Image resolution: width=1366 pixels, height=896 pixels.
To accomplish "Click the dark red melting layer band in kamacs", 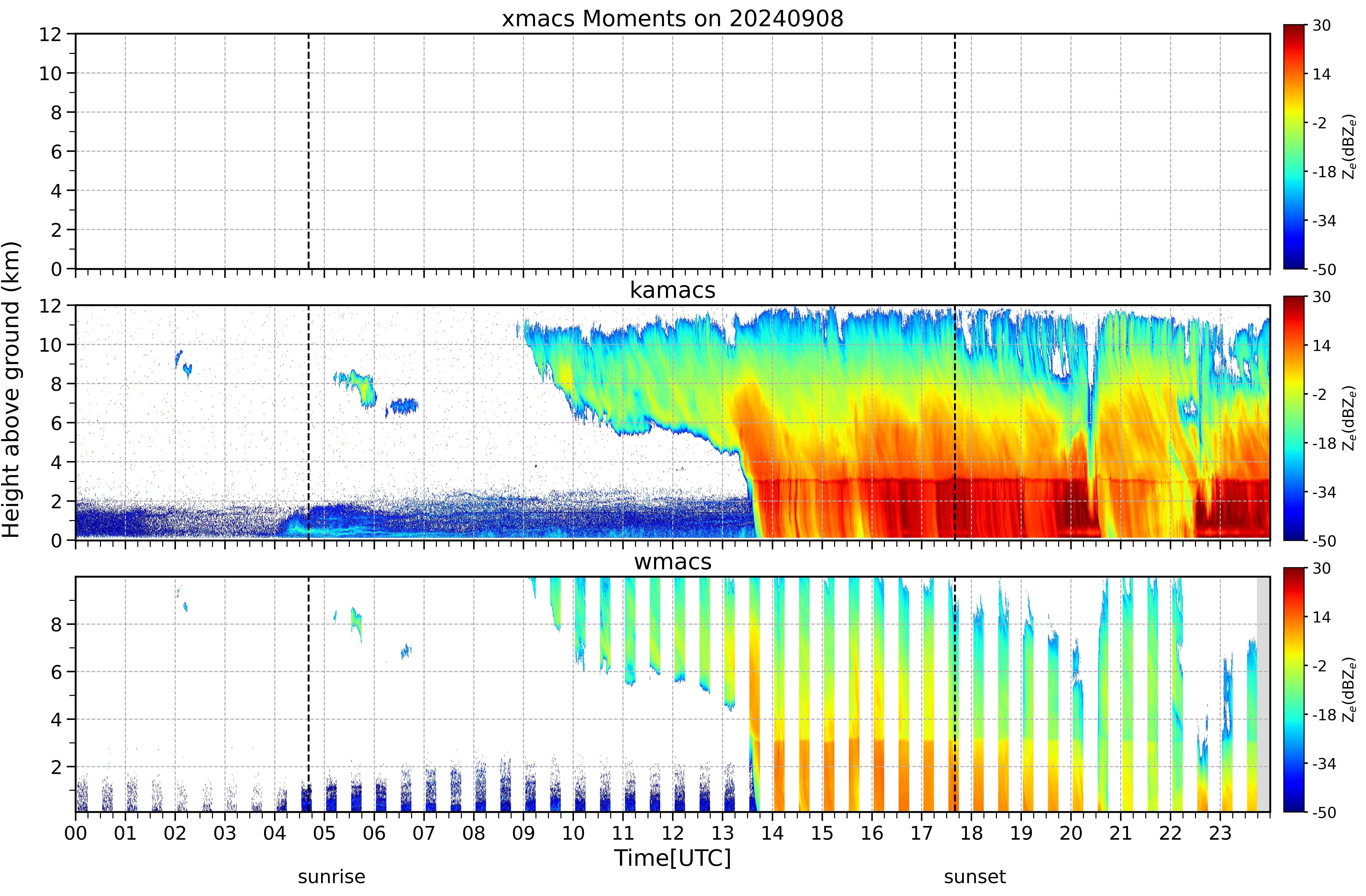I will click(1010, 480).
